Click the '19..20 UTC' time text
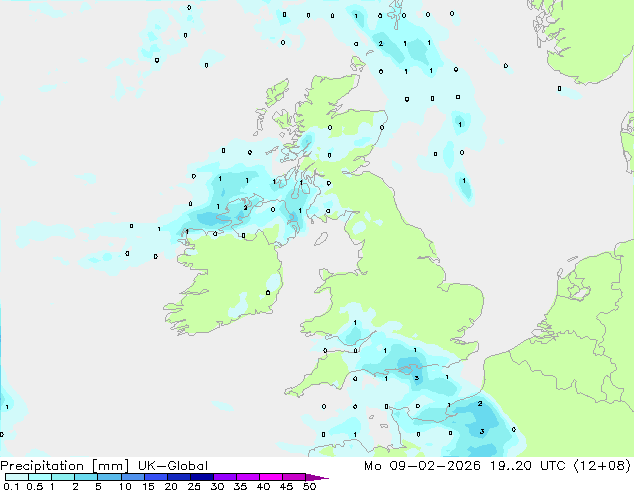 click(x=527, y=466)
